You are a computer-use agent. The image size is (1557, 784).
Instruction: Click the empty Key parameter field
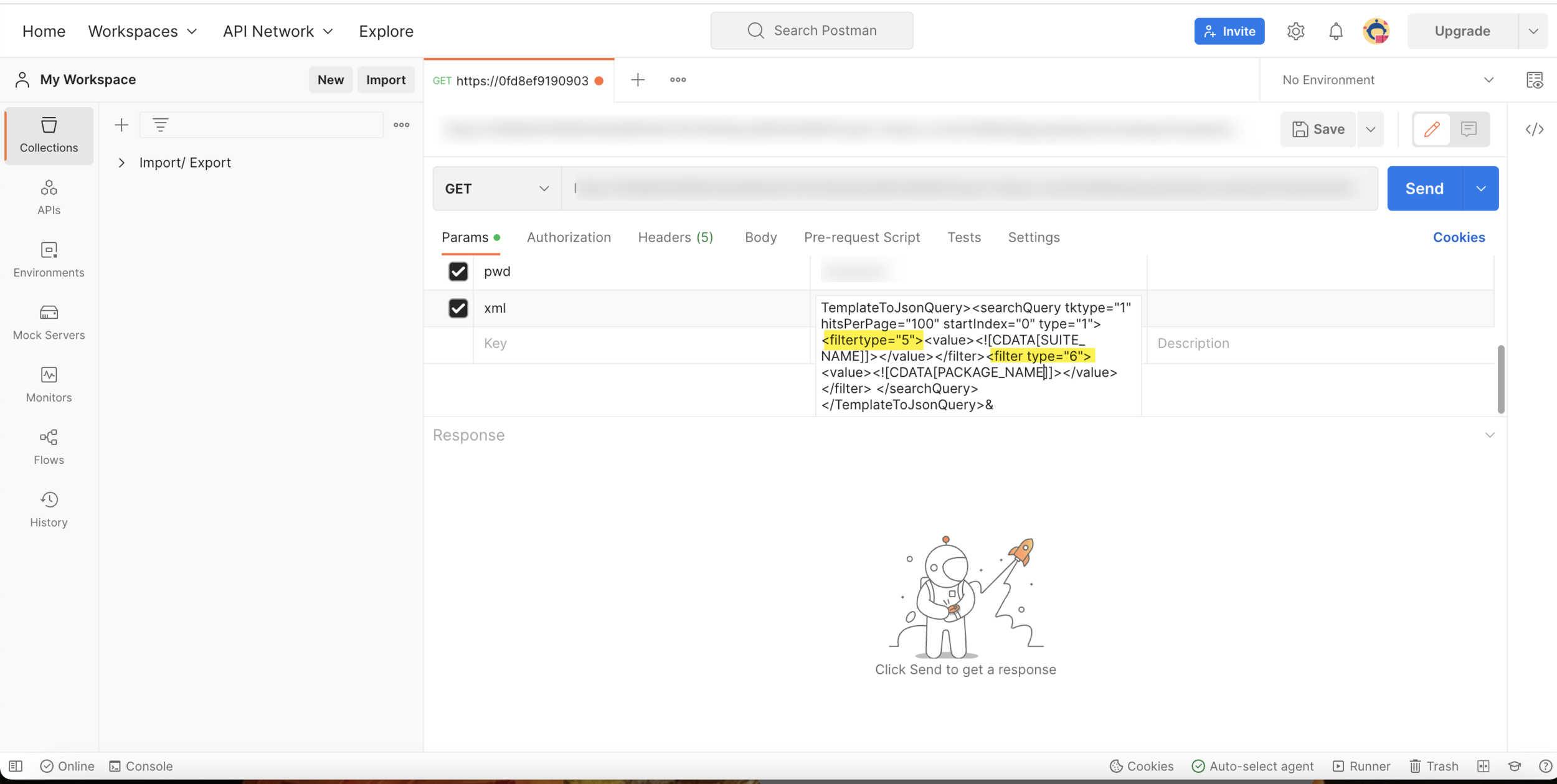tap(641, 344)
